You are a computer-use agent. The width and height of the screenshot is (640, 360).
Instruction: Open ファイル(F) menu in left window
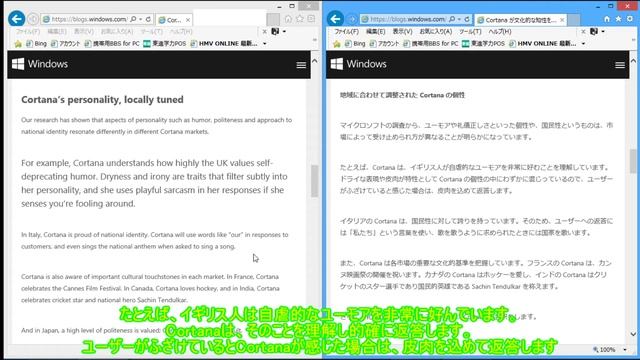click(x=28, y=31)
